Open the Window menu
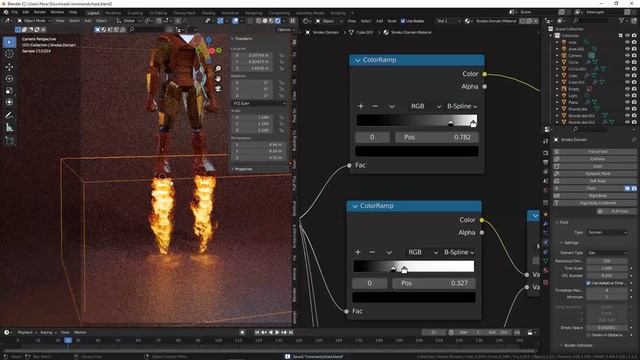The image size is (640, 360). [x=57, y=12]
